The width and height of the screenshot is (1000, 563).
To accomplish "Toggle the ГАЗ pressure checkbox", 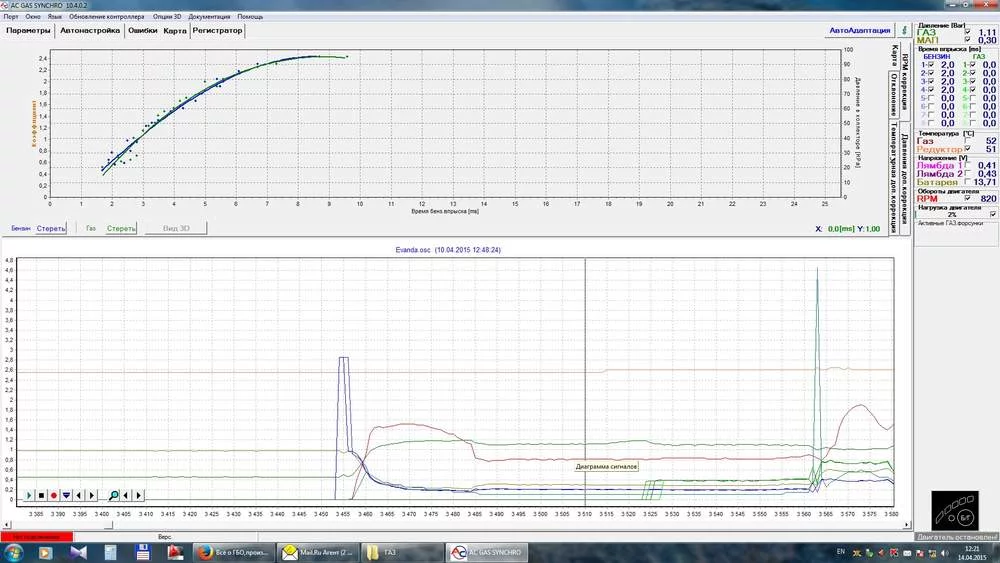I will tap(967, 32).
